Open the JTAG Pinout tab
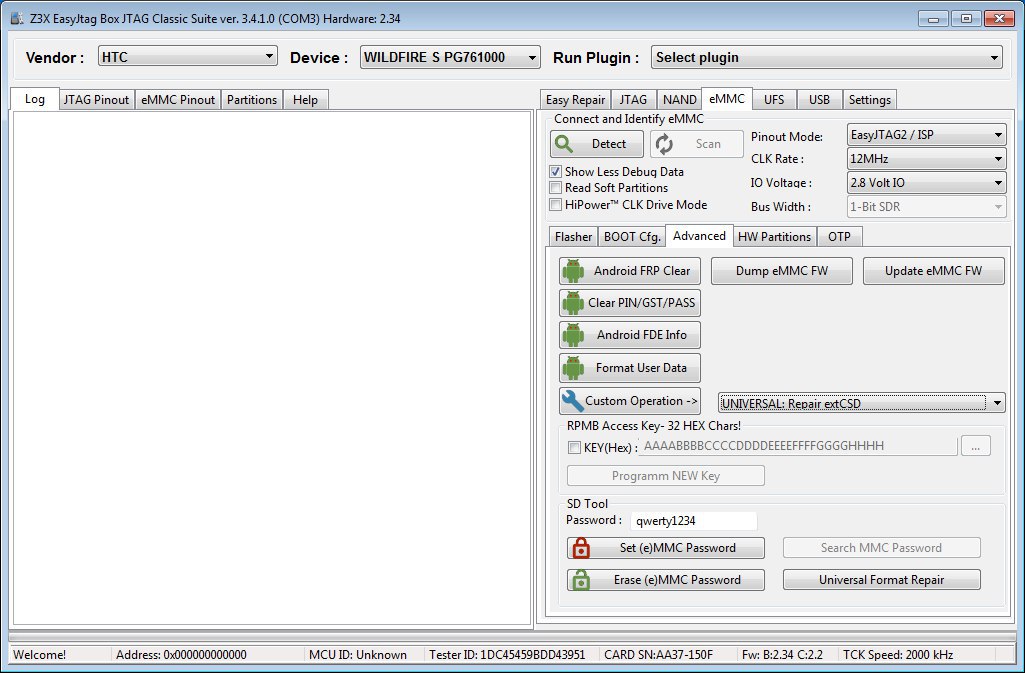1025x673 pixels. click(97, 100)
